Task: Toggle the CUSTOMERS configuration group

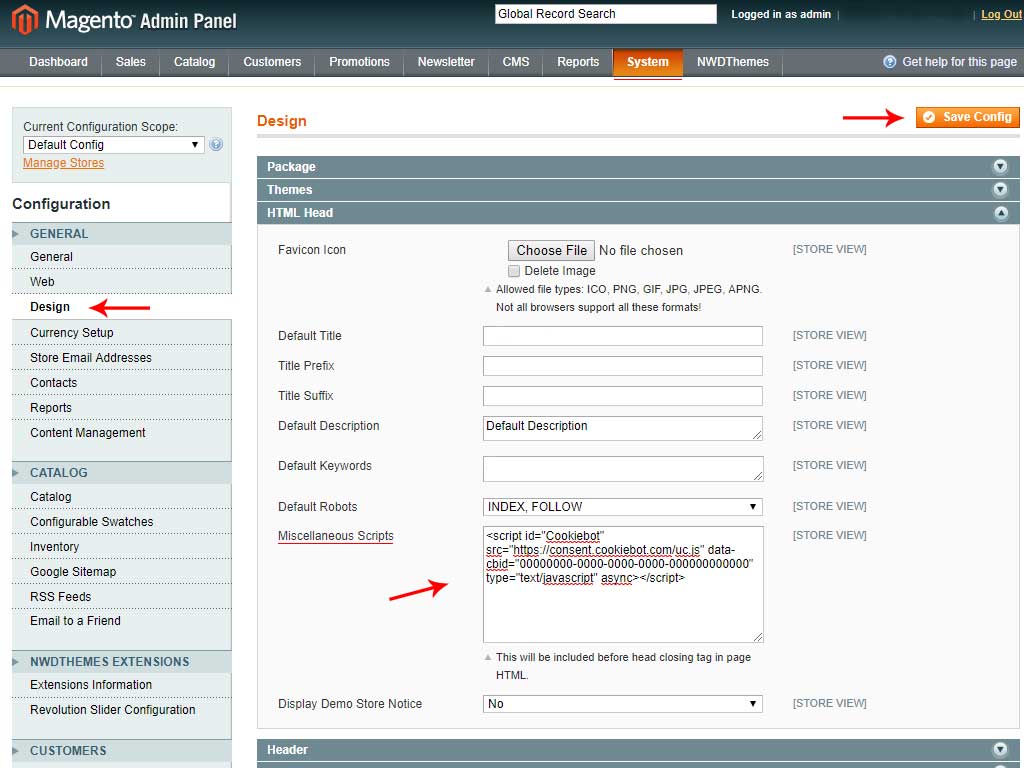Action: (121, 750)
